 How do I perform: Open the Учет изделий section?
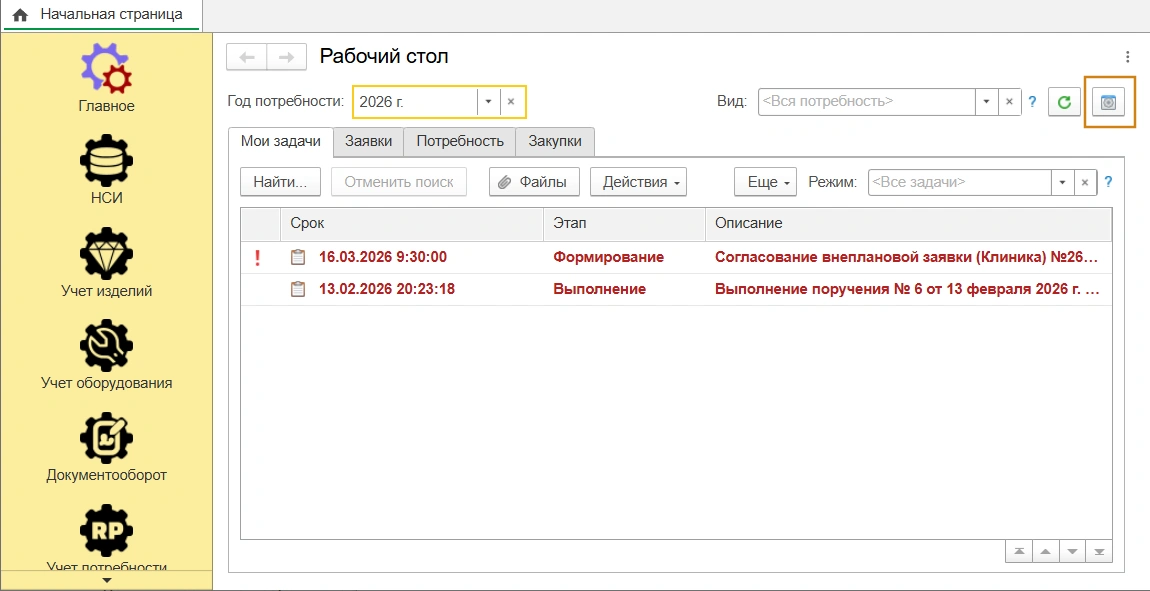pos(106,263)
